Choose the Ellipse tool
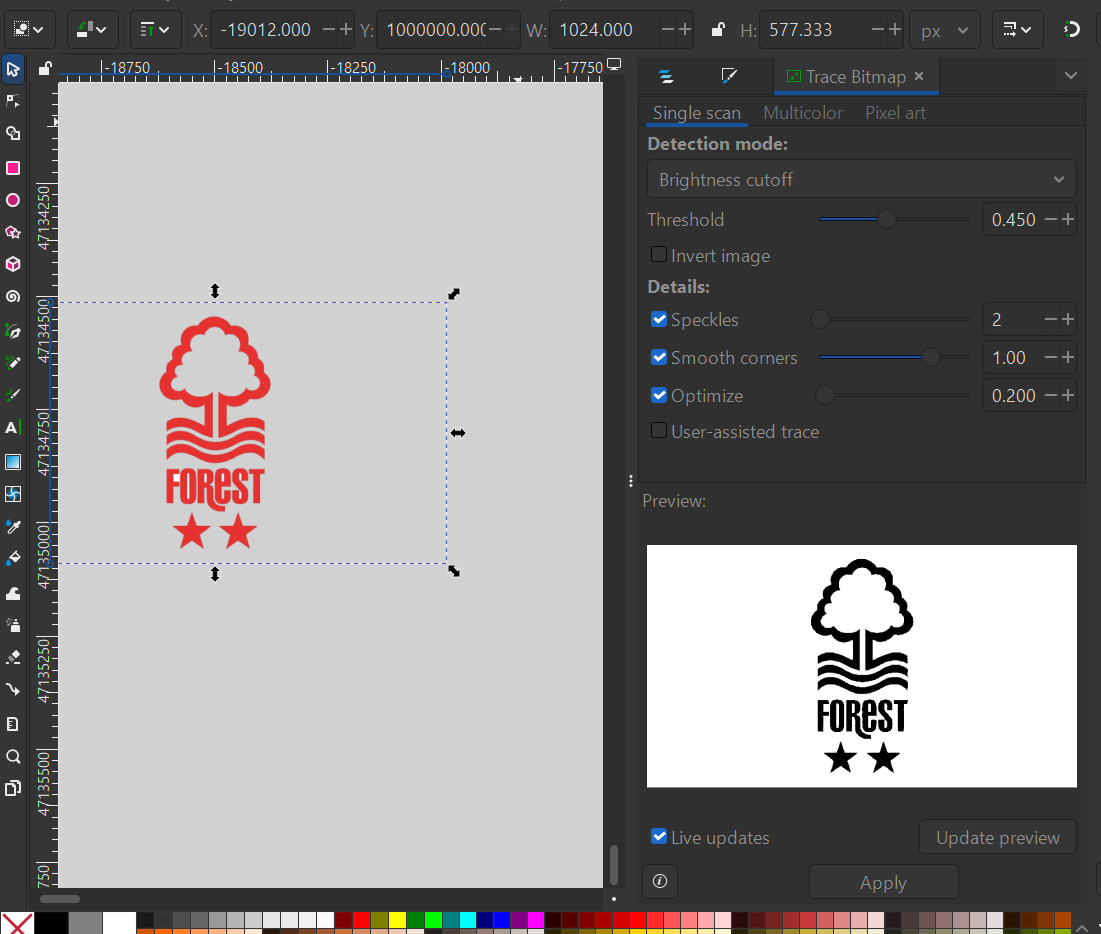 point(14,200)
